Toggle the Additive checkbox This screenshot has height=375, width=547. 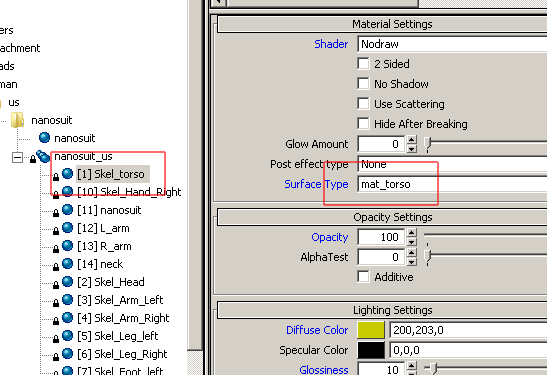[364, 277]
